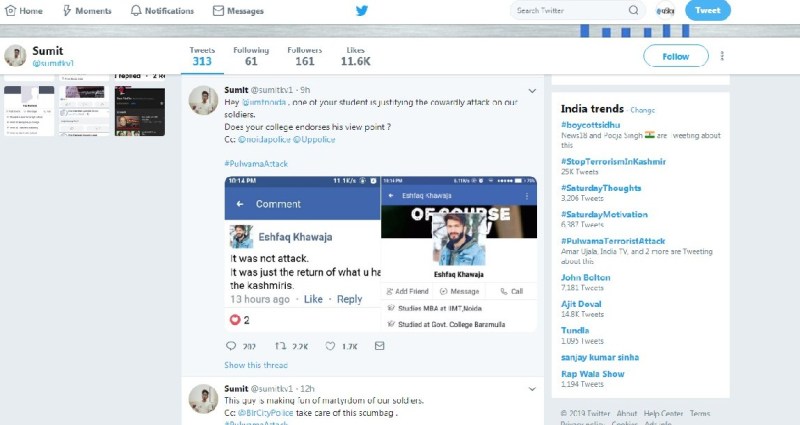Screen dimensions: 800x425
Task: Open the #boycottsidhu trend
Action: point(592,124)
